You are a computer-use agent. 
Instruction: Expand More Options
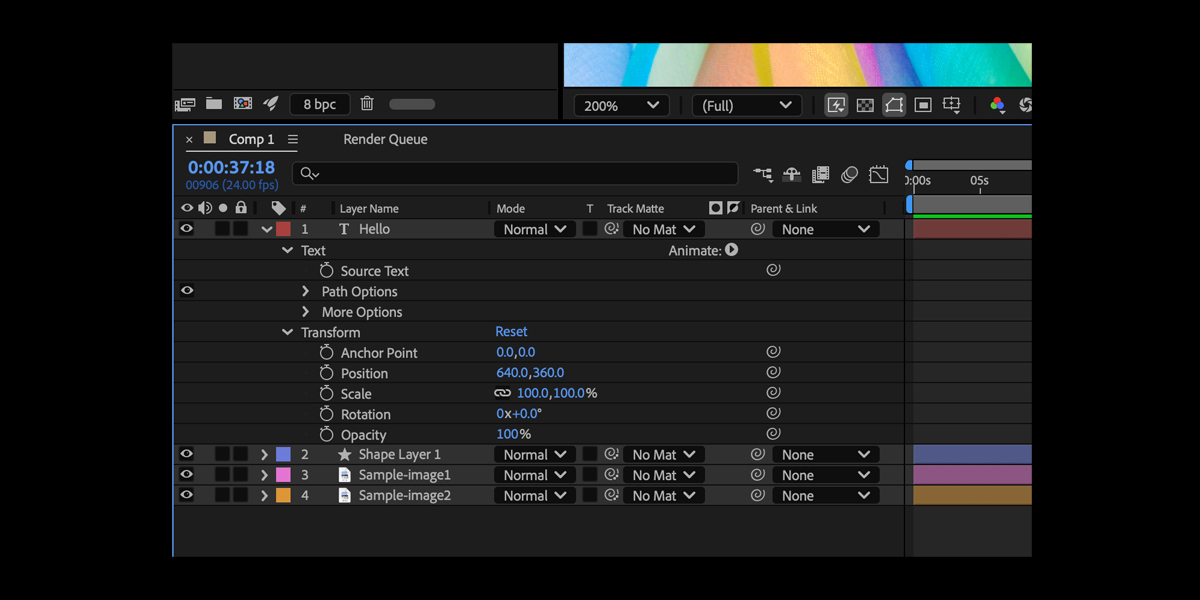(306, 312)
